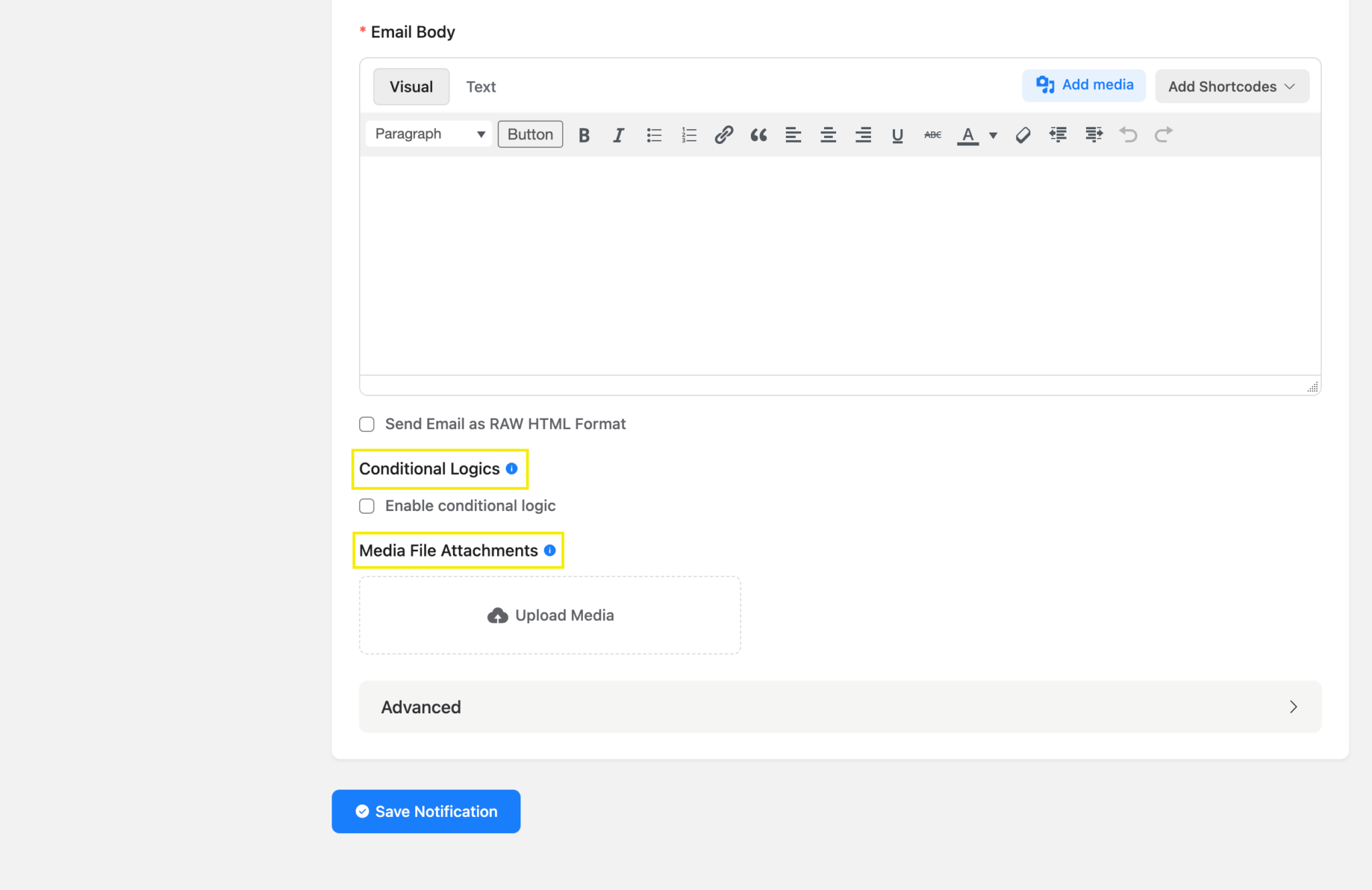The height and width of the screenshot is (890, 1372).
Task: Insert a hyperlink in the email body
Action: click(x=723, y=135)
